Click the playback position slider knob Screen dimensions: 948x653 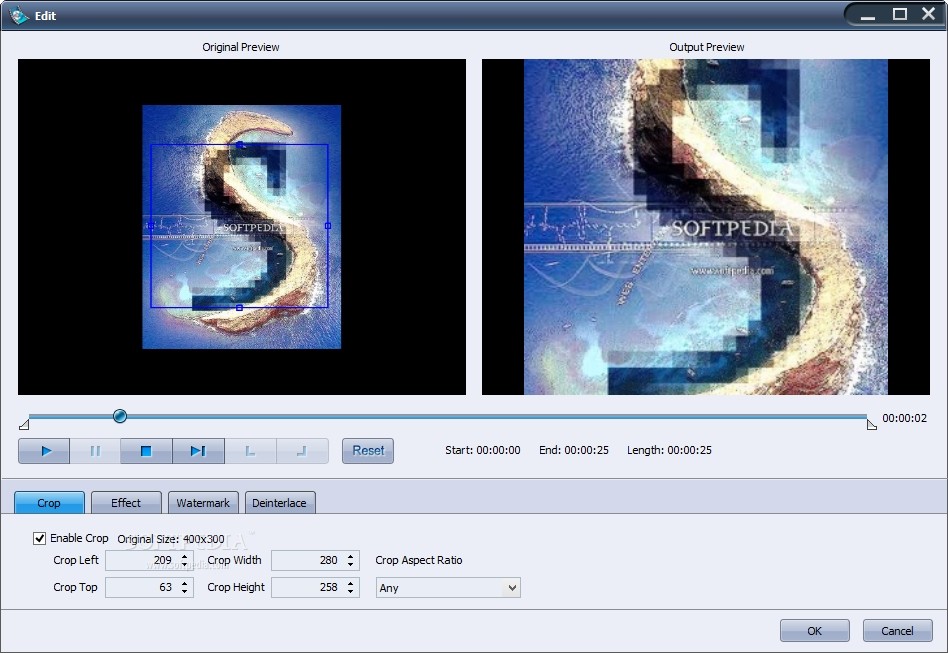tap(120, 416)
